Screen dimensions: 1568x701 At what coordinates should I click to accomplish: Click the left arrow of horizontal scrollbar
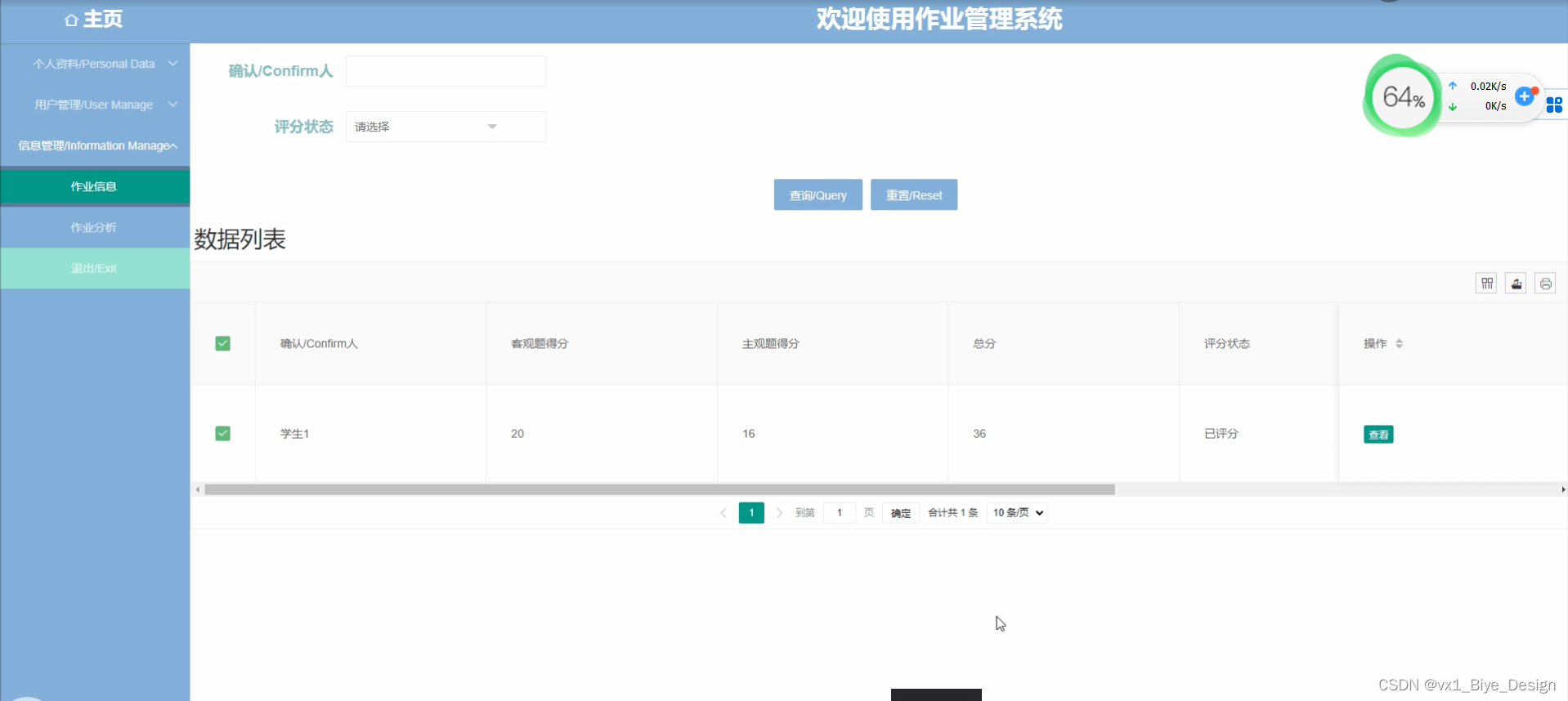tap(197, 489)
